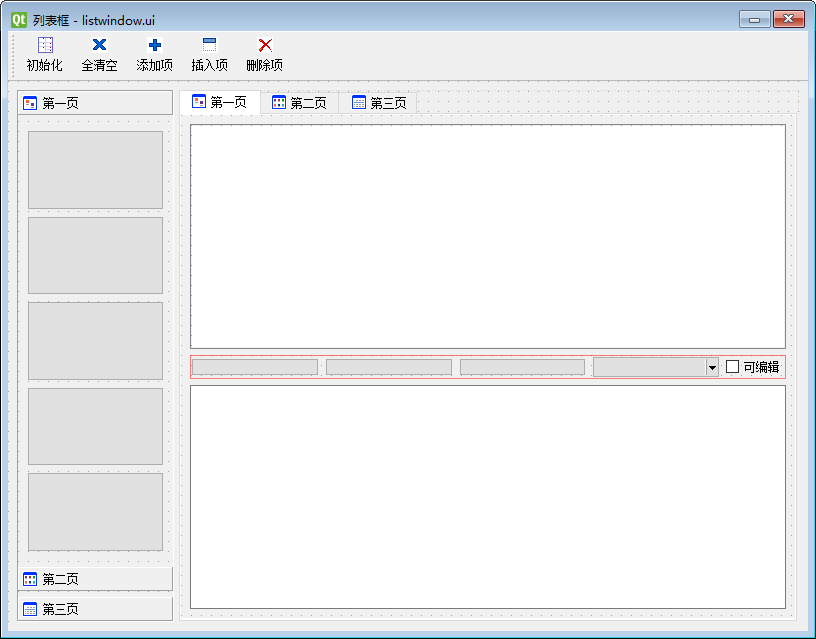
Task: Click the bottom gray button in toolbox
Action: pos(95,512)
